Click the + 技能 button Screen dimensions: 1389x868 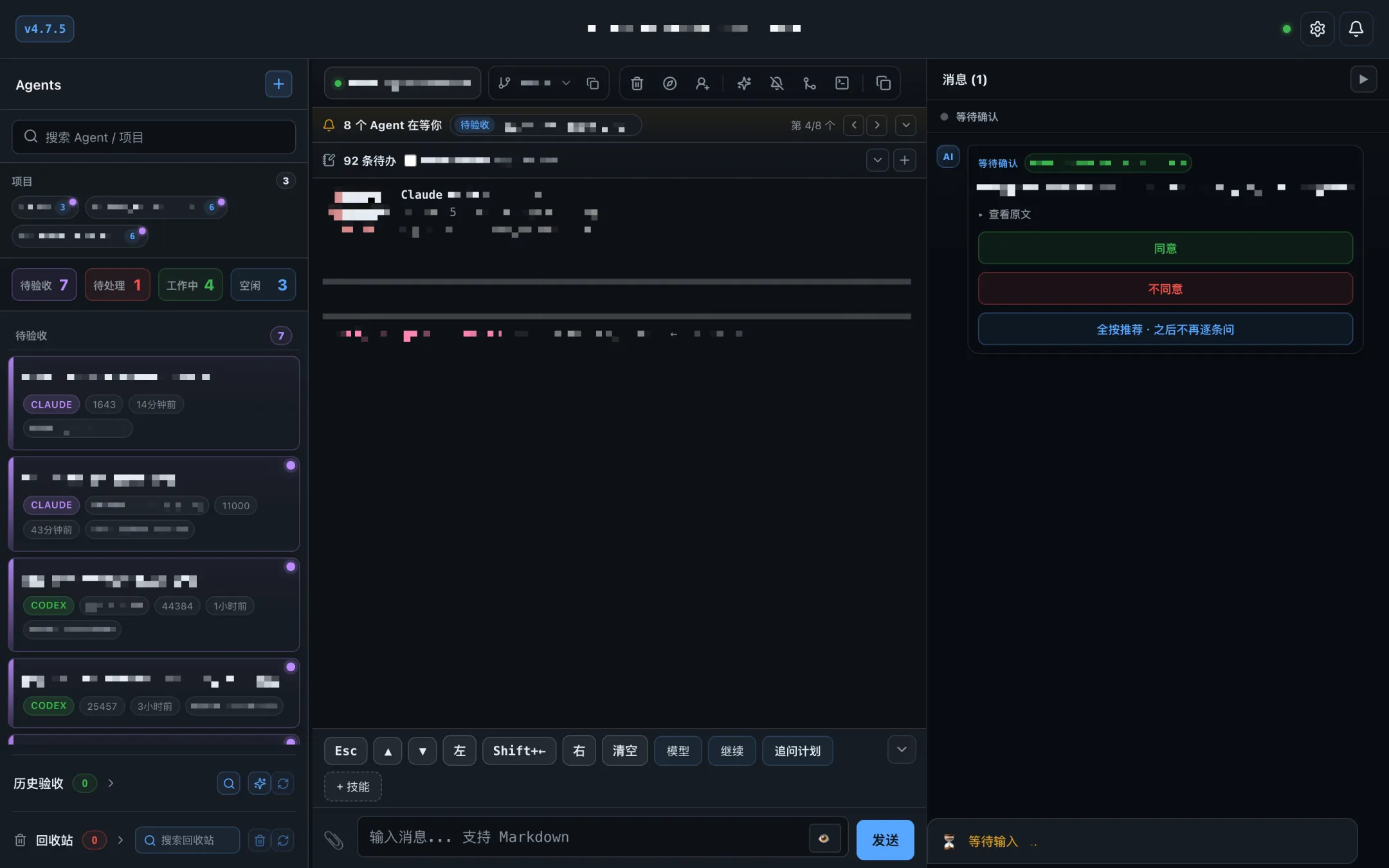click(353, 786)
